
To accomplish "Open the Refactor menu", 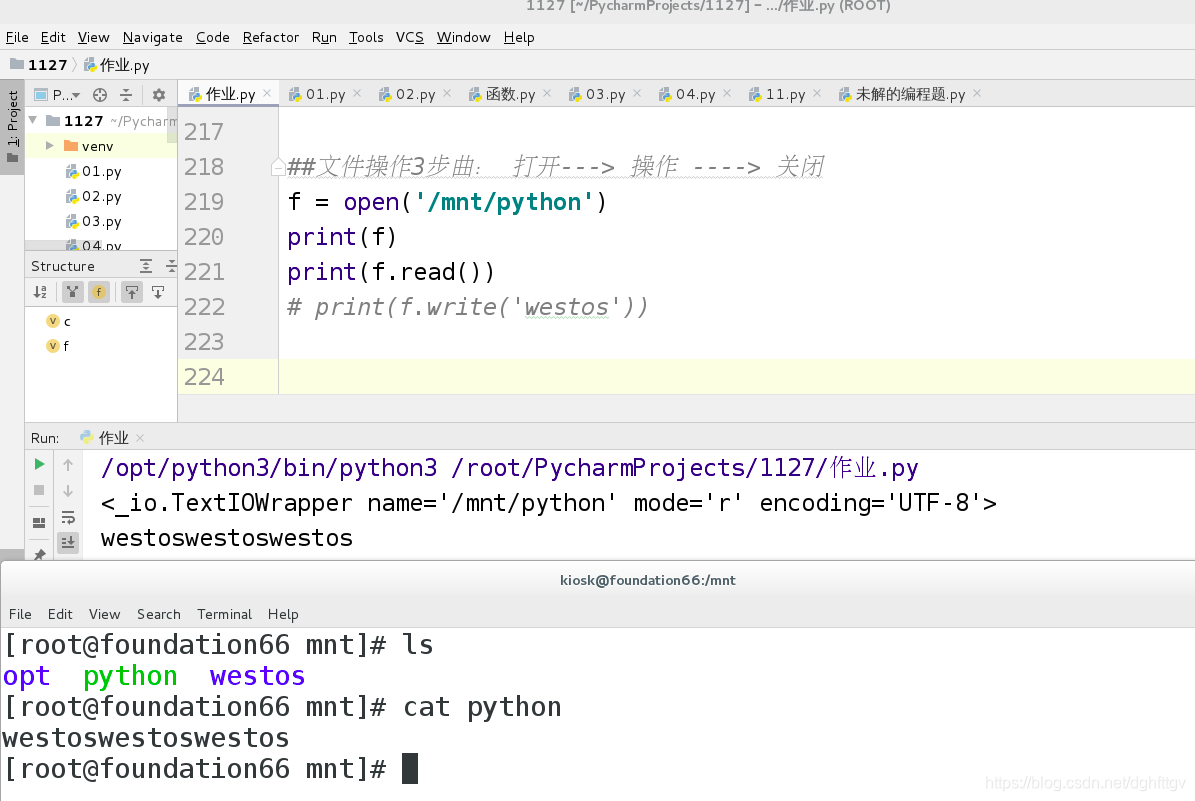I will pos(271,37).
